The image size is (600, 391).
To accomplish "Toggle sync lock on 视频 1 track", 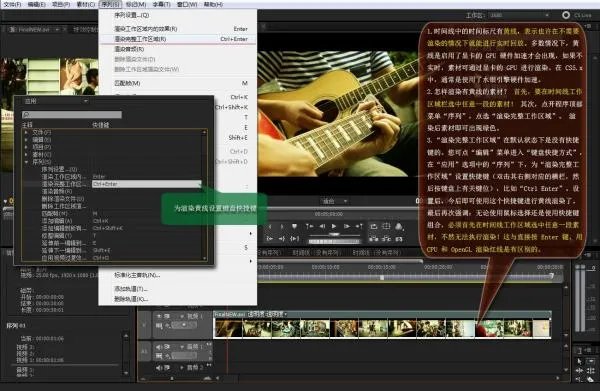I will point(167,316).
